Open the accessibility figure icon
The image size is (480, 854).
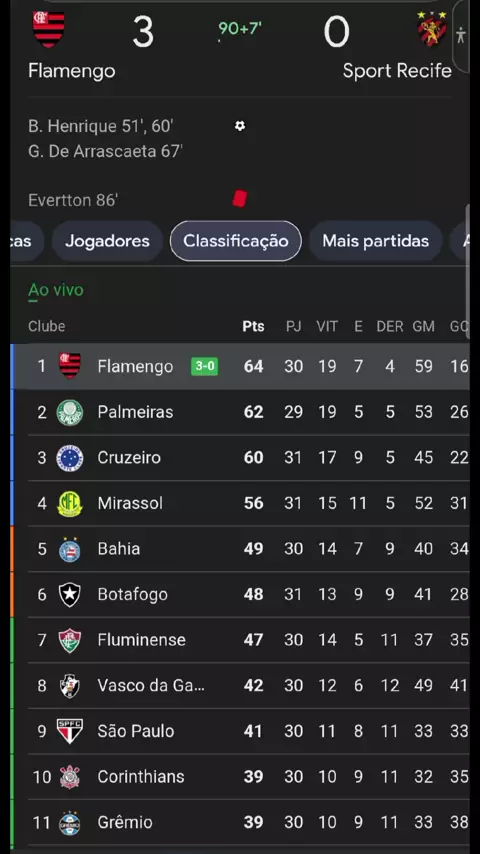(461, 35)
